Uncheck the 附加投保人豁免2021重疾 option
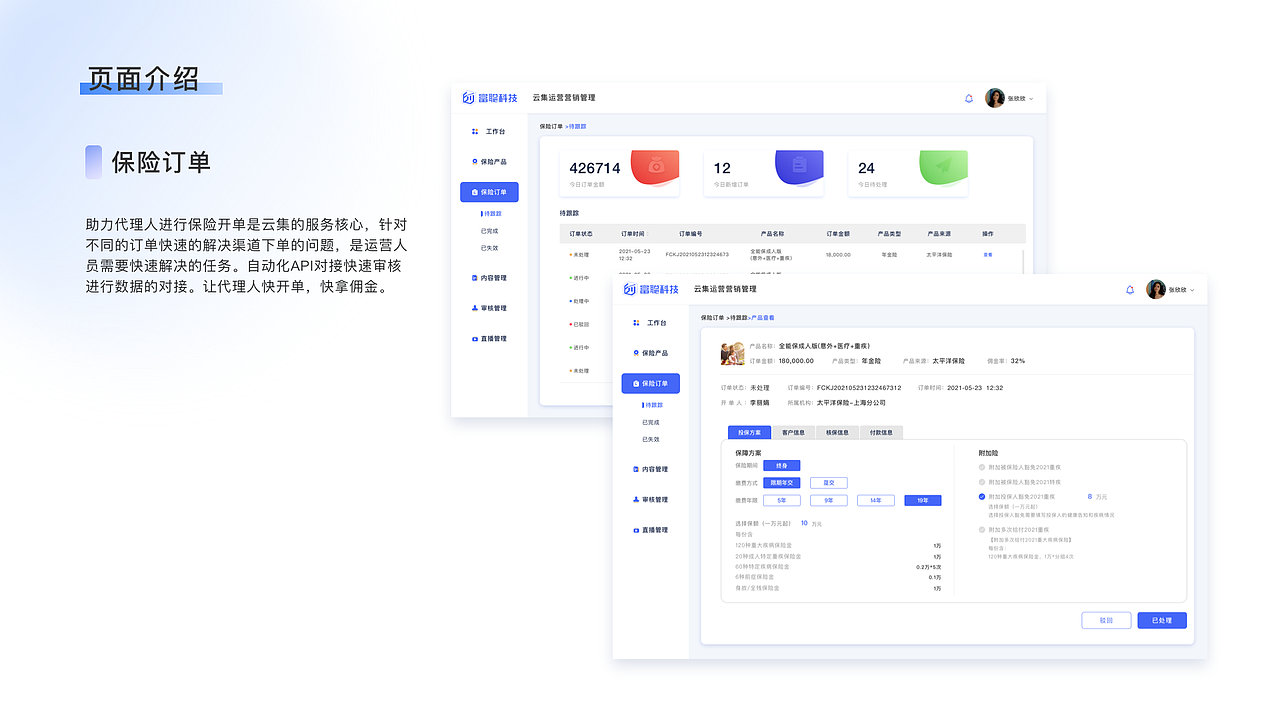The height and width of the screenshot is (720, 1280). [982, 497]
